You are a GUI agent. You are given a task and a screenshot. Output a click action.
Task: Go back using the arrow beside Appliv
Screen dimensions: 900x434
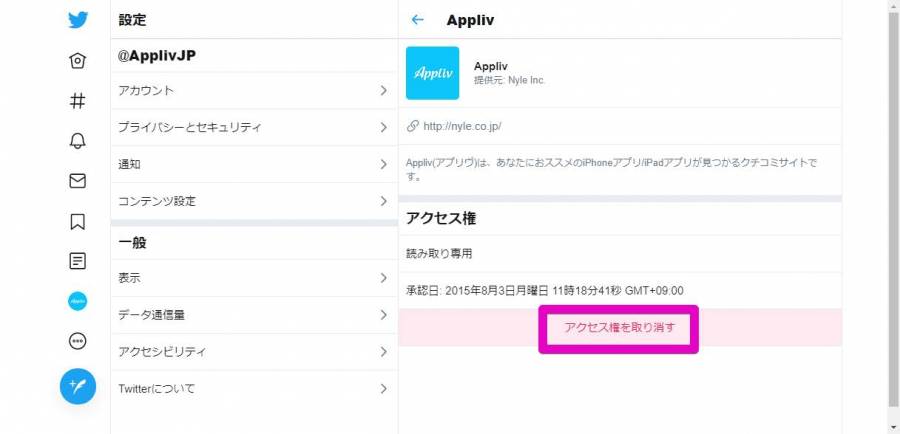point(417,20)
